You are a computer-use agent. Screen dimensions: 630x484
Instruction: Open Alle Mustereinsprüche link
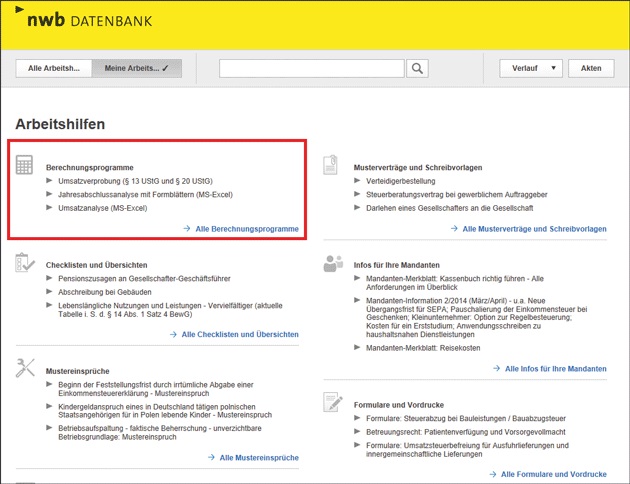[x=252, y=457]
